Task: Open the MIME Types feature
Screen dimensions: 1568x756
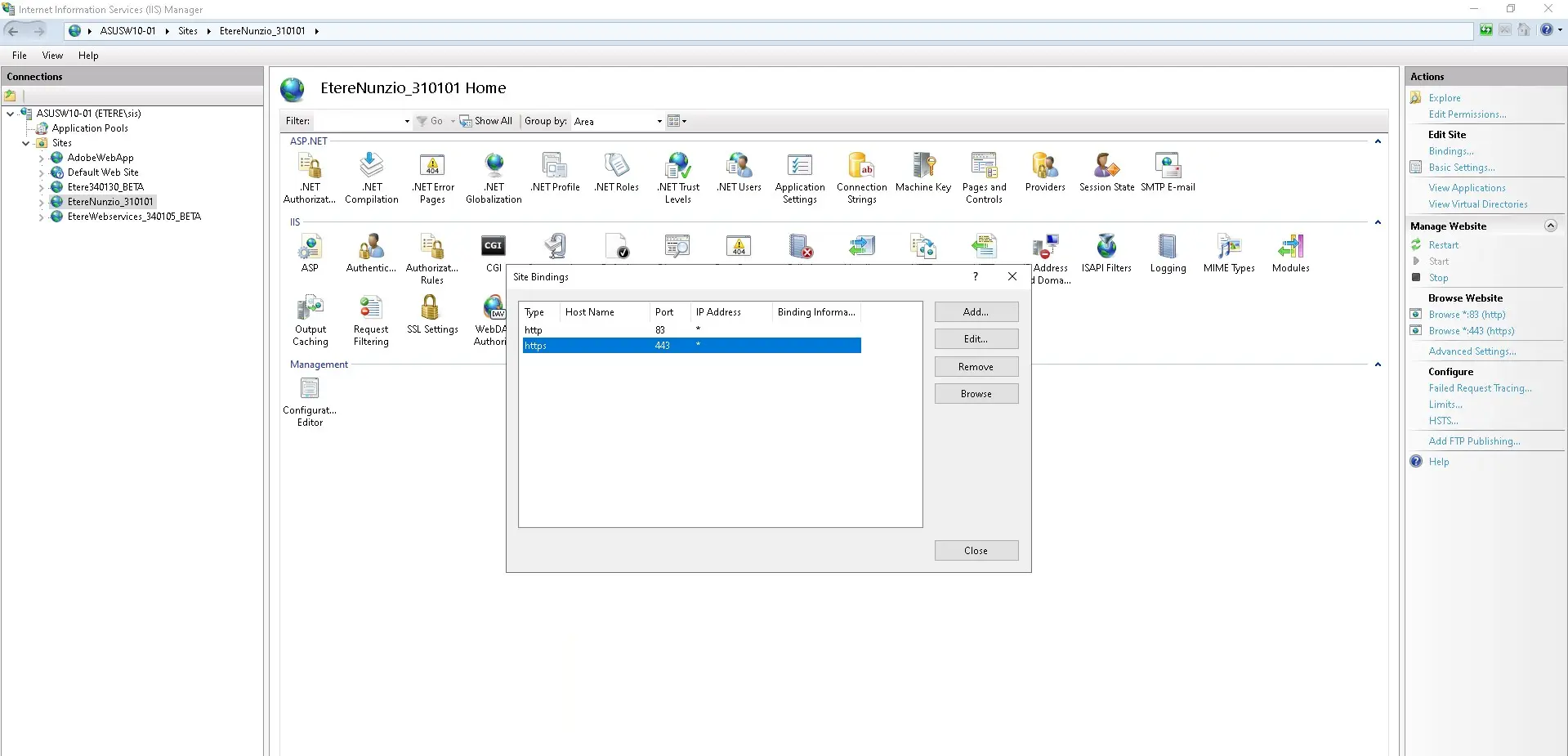Action: 1228,253
